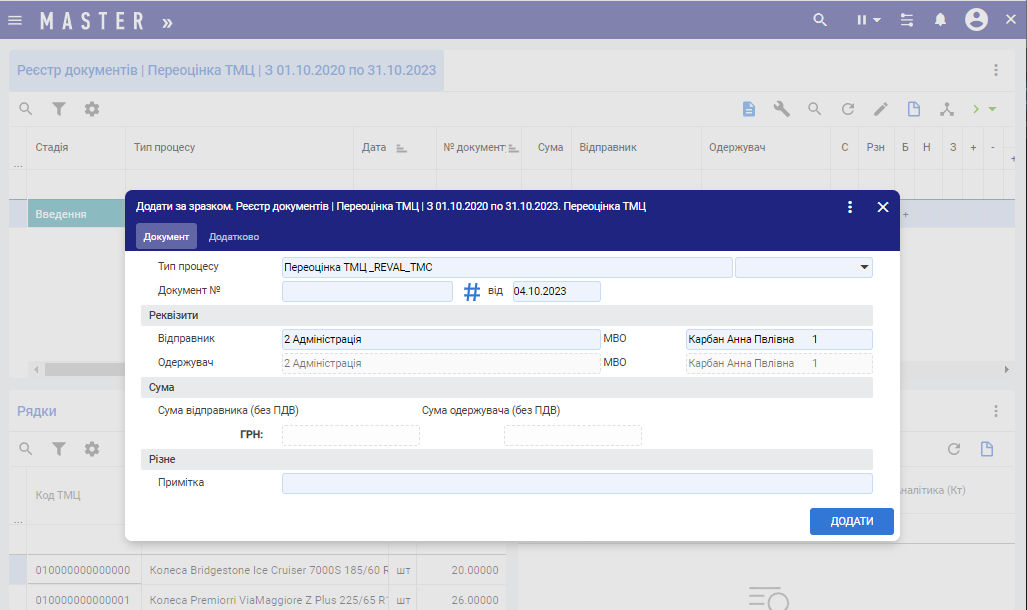1027x610 pixels.
Task: Click the Документ № input field
Action: pyautogui.click(x=367, y=291)
